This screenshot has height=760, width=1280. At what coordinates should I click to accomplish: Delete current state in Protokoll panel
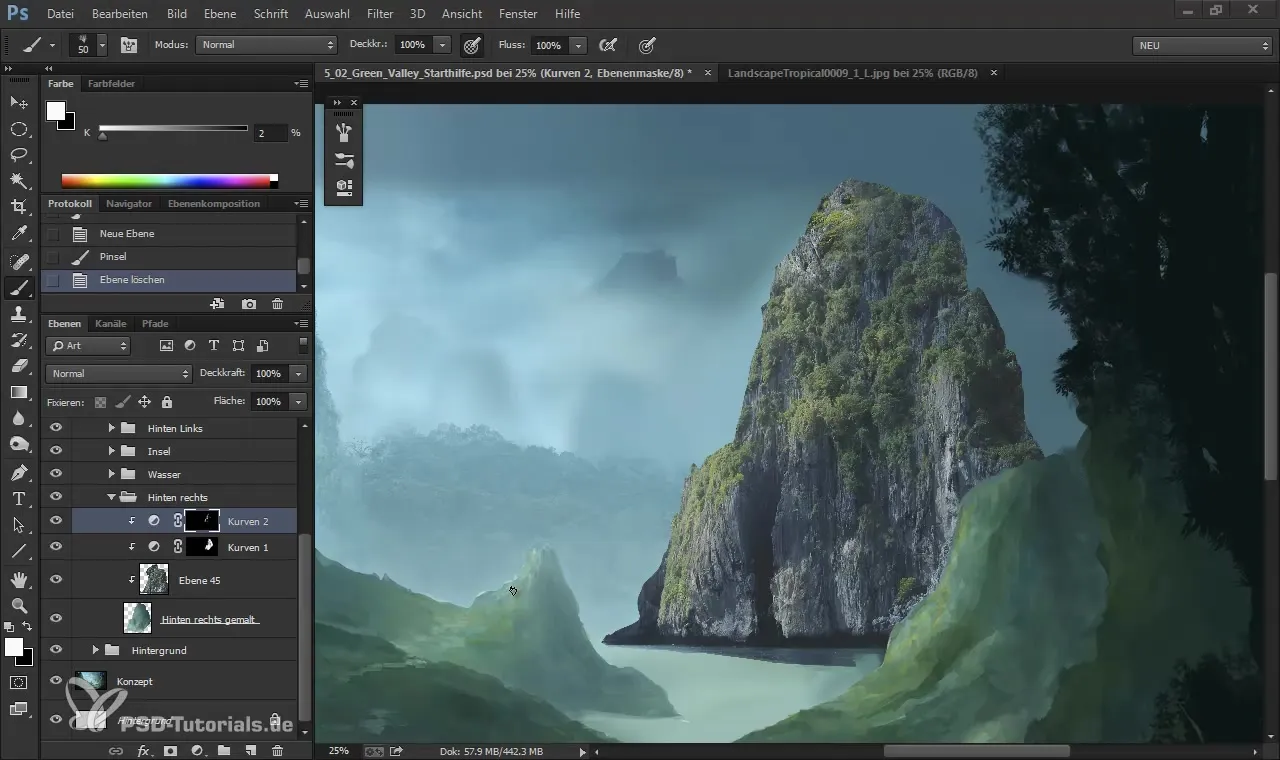[x=277, y=304]
